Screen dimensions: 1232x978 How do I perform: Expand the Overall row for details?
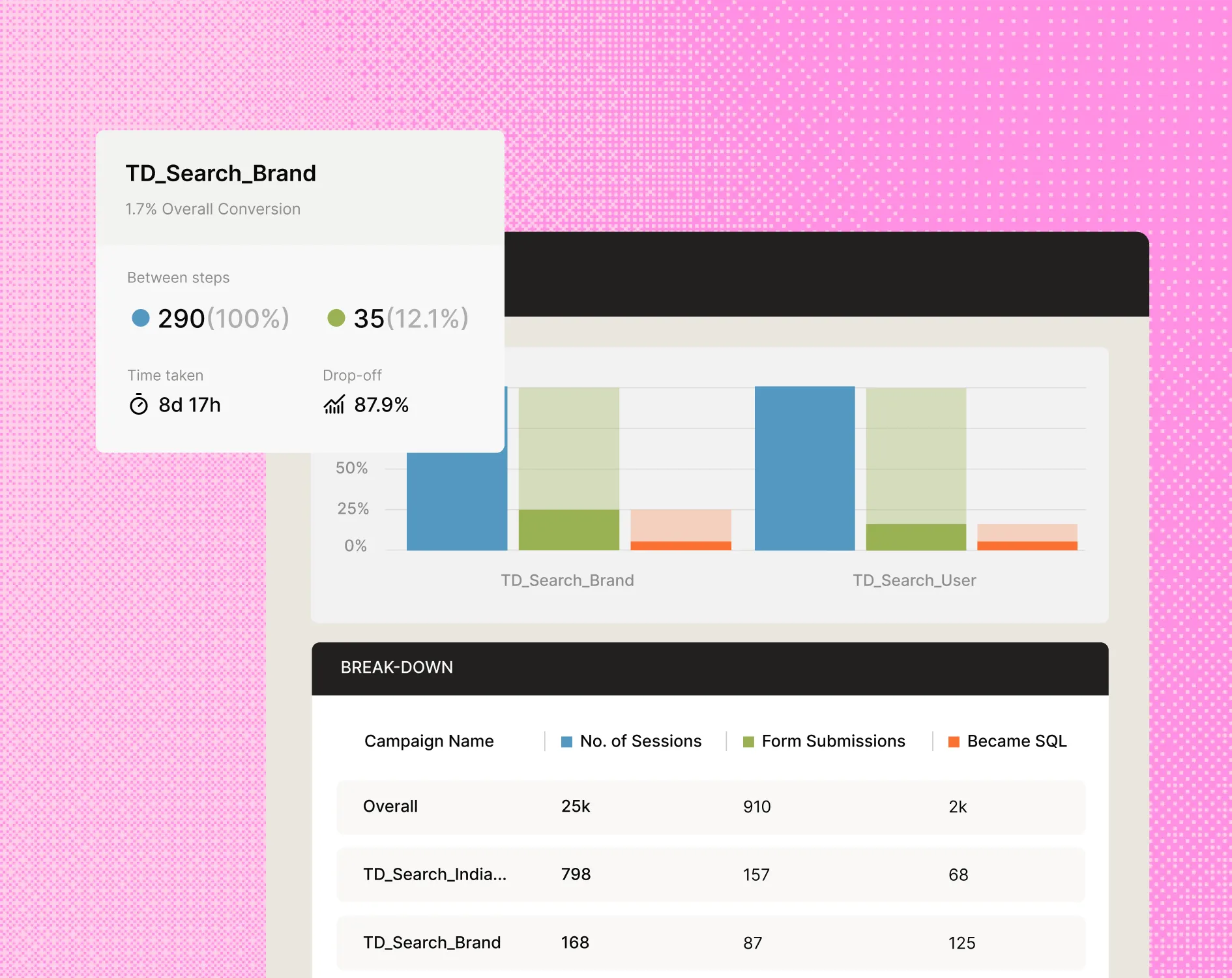(x=390, y=807)
